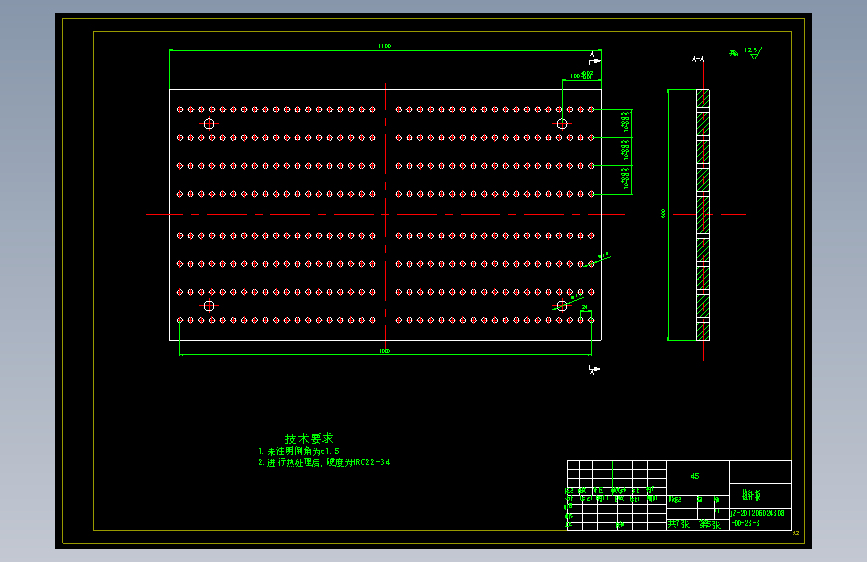Select note 2 about hardness HRC22-34
867x562 pixels.
[324, 462]
